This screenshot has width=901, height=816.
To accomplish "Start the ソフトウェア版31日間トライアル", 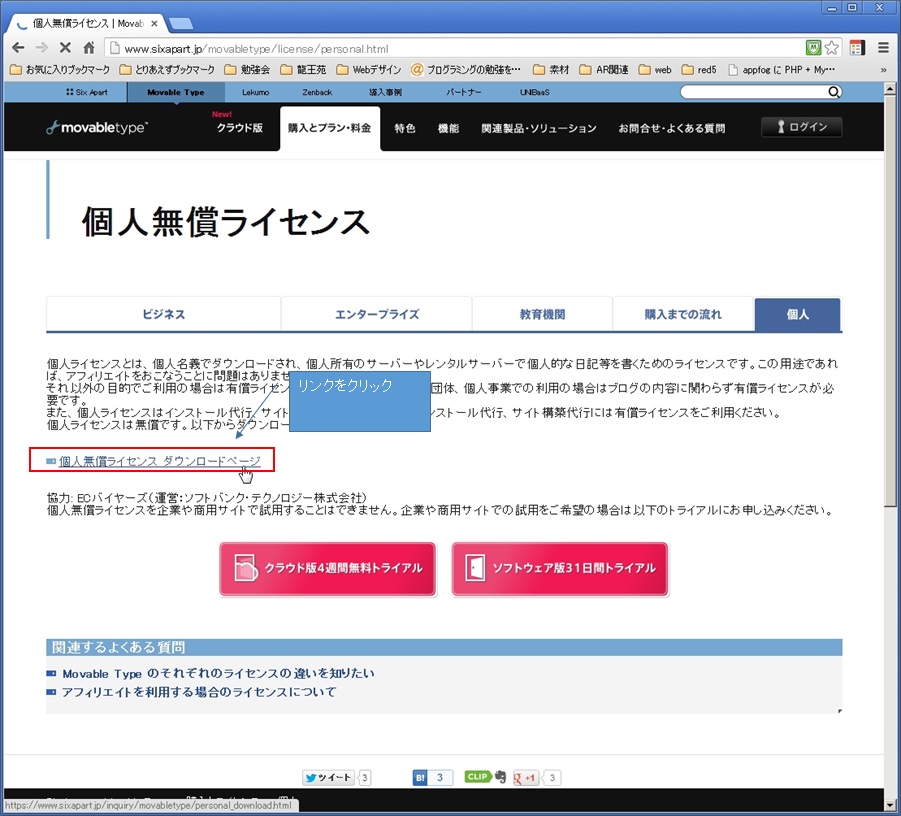I will pyautogui.click(x=560, y=569).
